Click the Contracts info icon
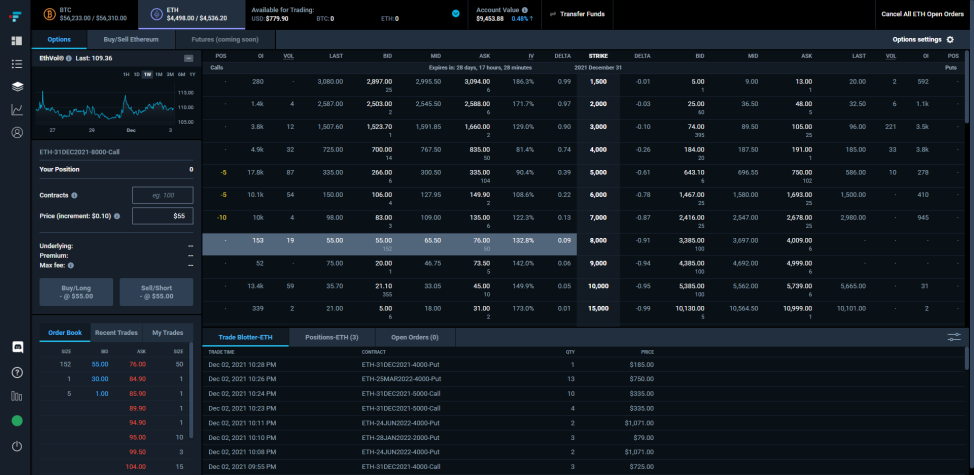This screenshot has height=475, width=974. tap(74, 196)
